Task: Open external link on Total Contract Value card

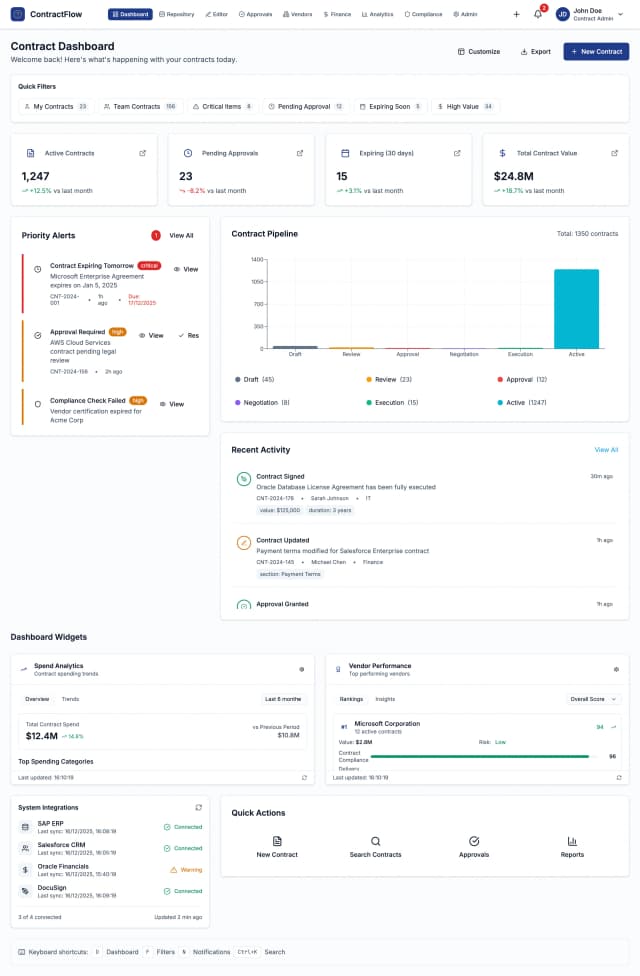Action: [x=614, y=153]
